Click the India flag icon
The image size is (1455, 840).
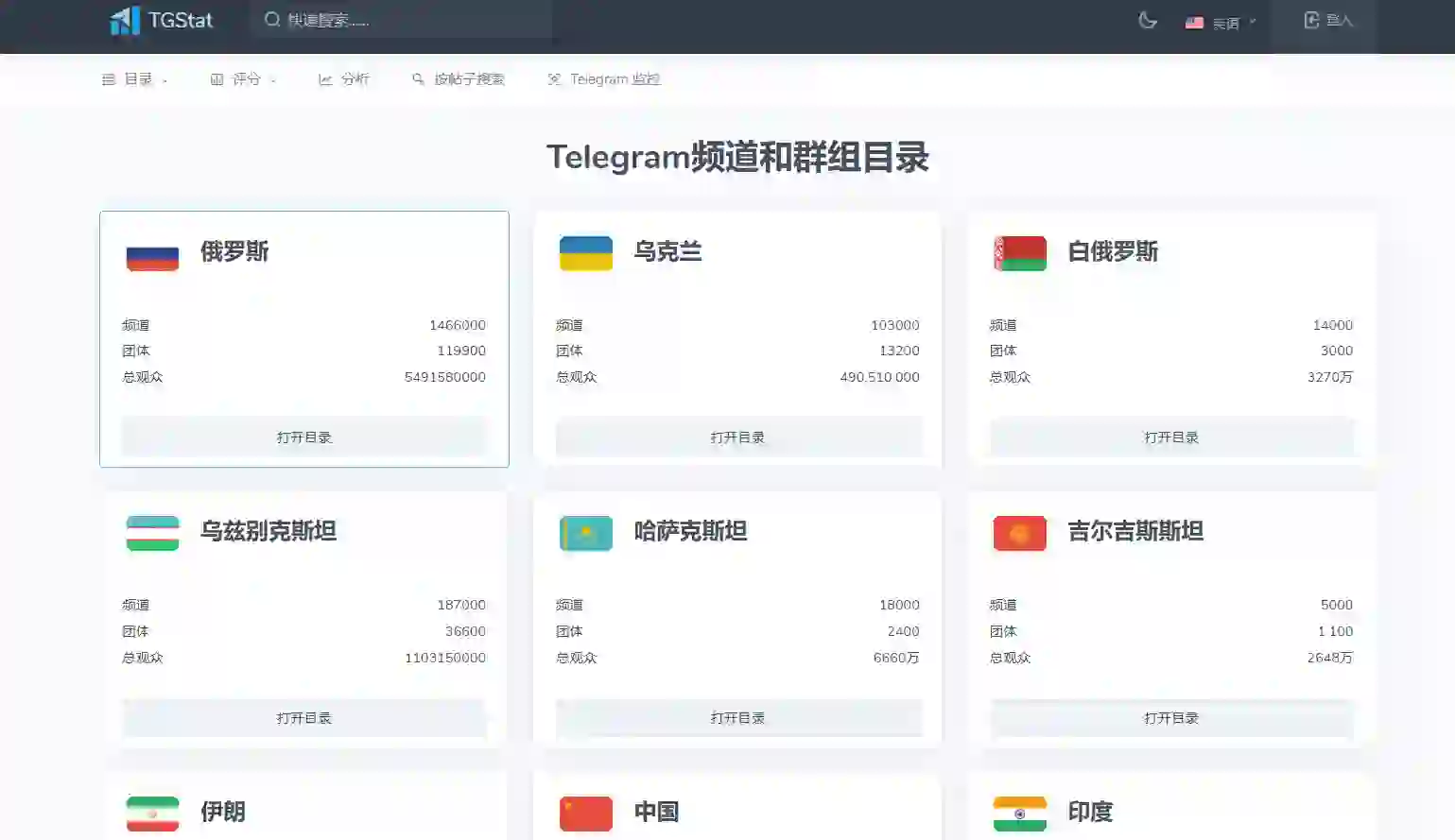pos(1018,811)
